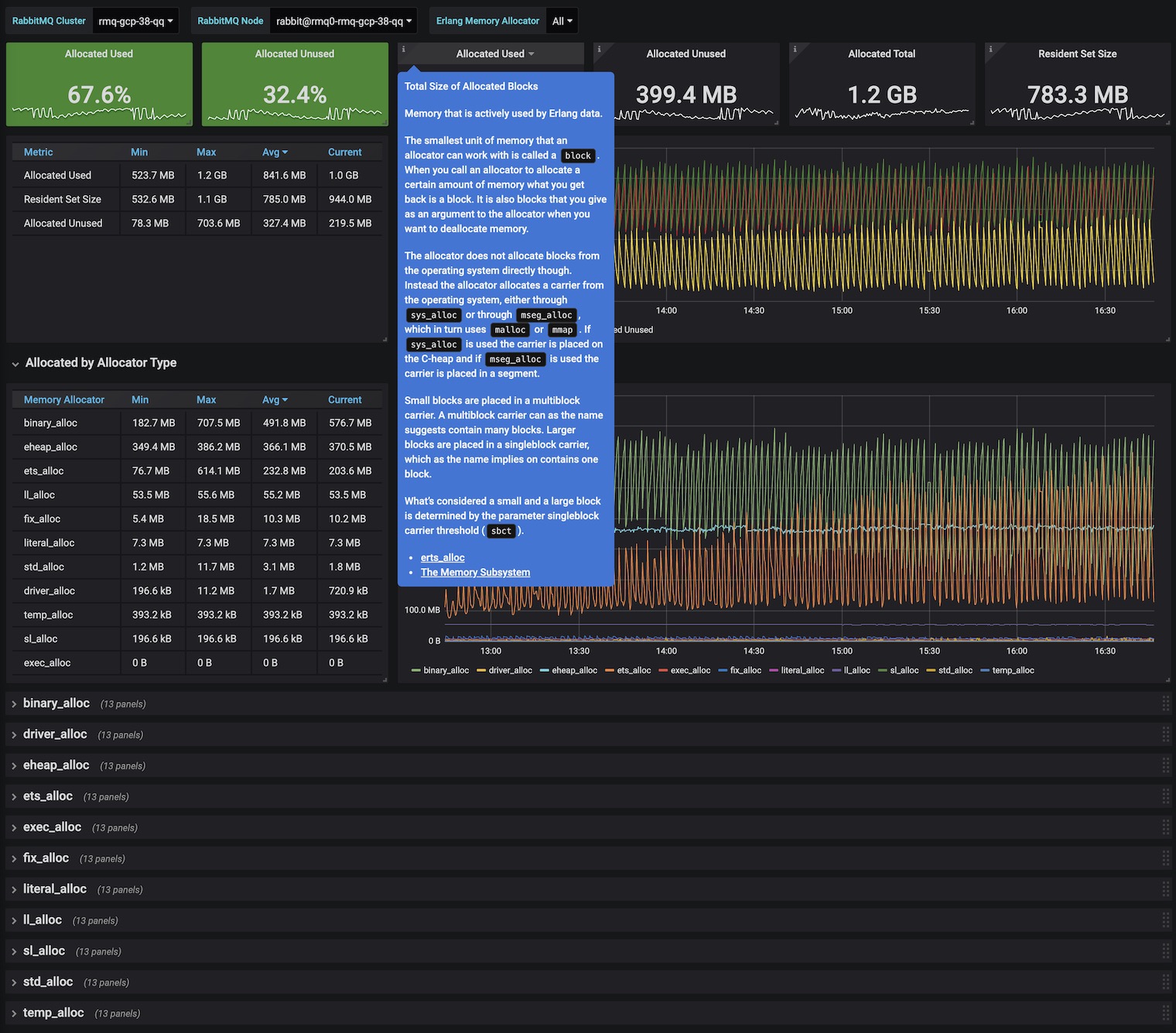The width and height of the screenshot is (1176, 1033).
Task: Click the info icon on Resident Set Size panel
Action: (x=990, y=49)
